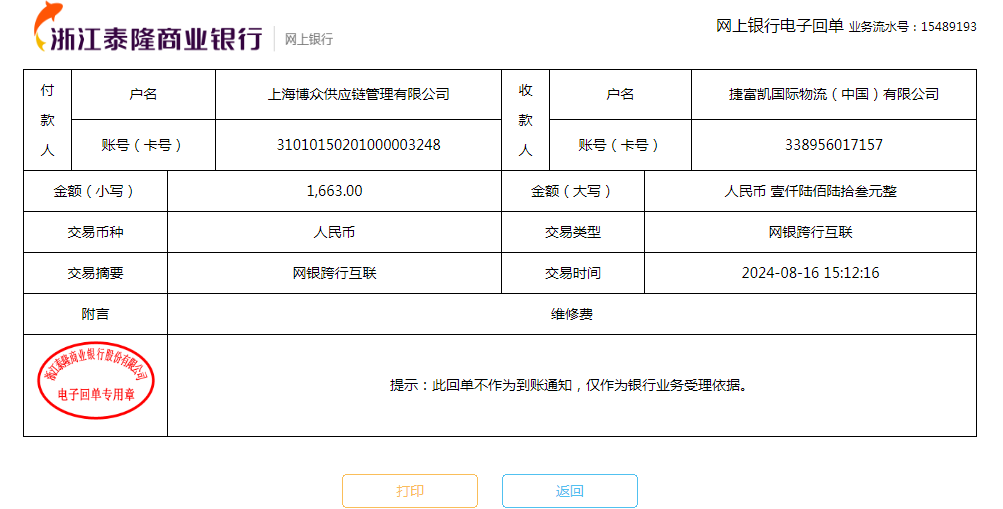Click the 交易币种 value 人民币
The width and height of the screenshot is (1003, 509).
[334, 232]
